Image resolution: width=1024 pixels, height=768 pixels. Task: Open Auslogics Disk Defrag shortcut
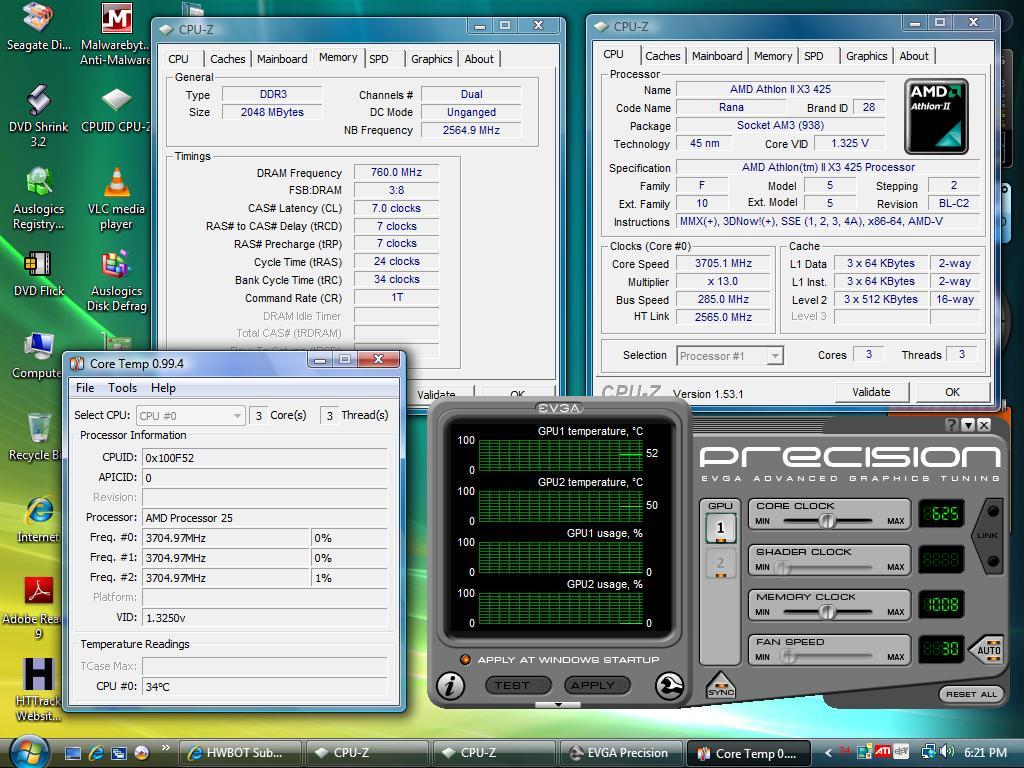pyautogui.click(x=116, y=281)
